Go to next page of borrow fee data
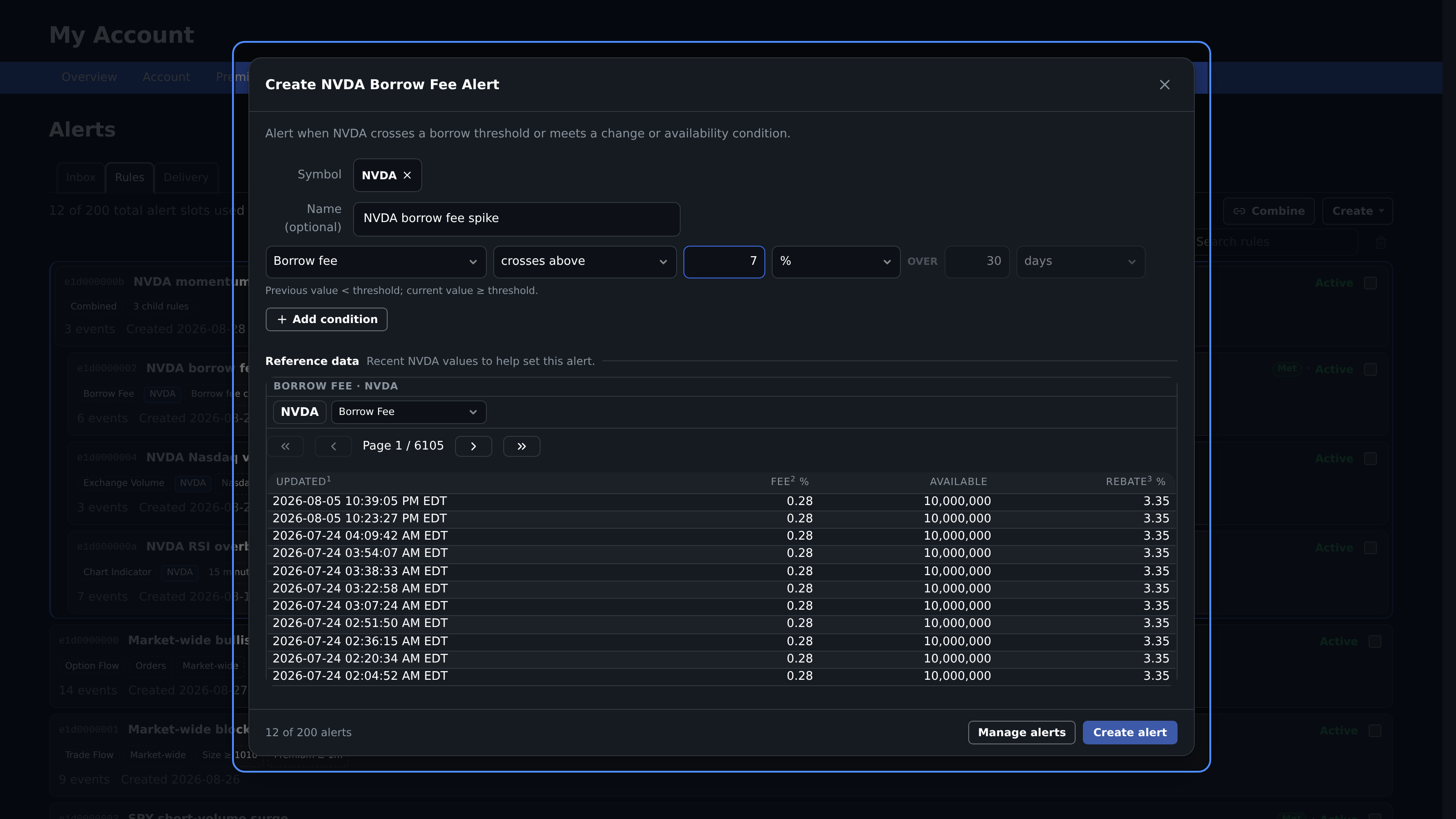 pos(473,446)
